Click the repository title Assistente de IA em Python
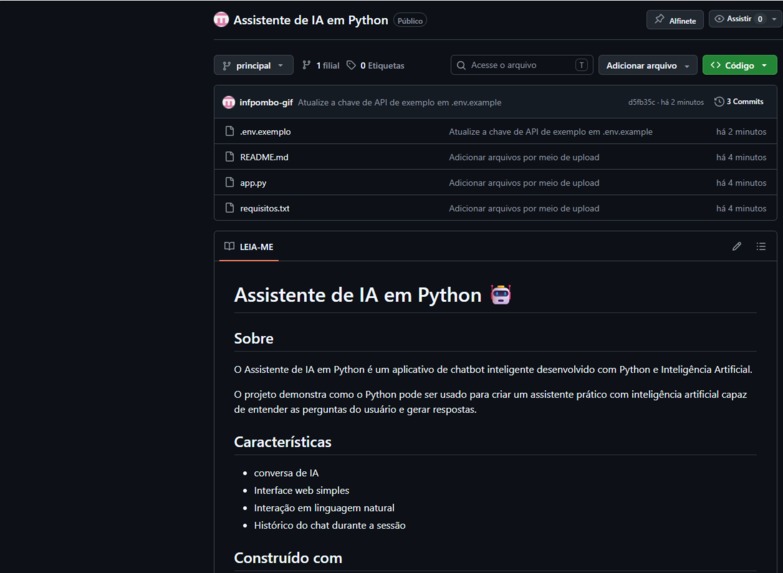 tap(311, 20)
